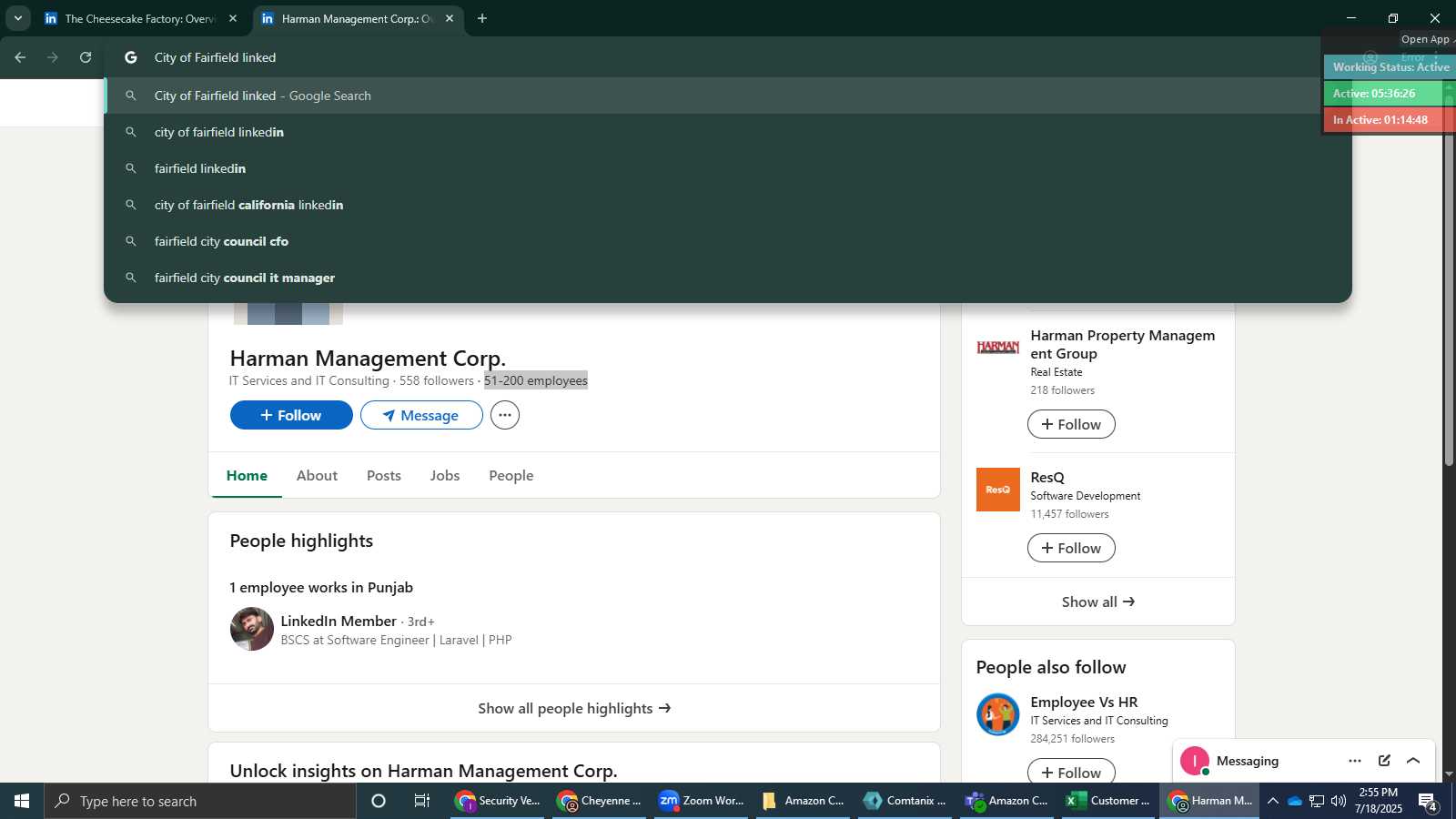The height and width of the screenshot is (819, 1456).
Task: Follow Harman Management Corp.
Action: 291,415
